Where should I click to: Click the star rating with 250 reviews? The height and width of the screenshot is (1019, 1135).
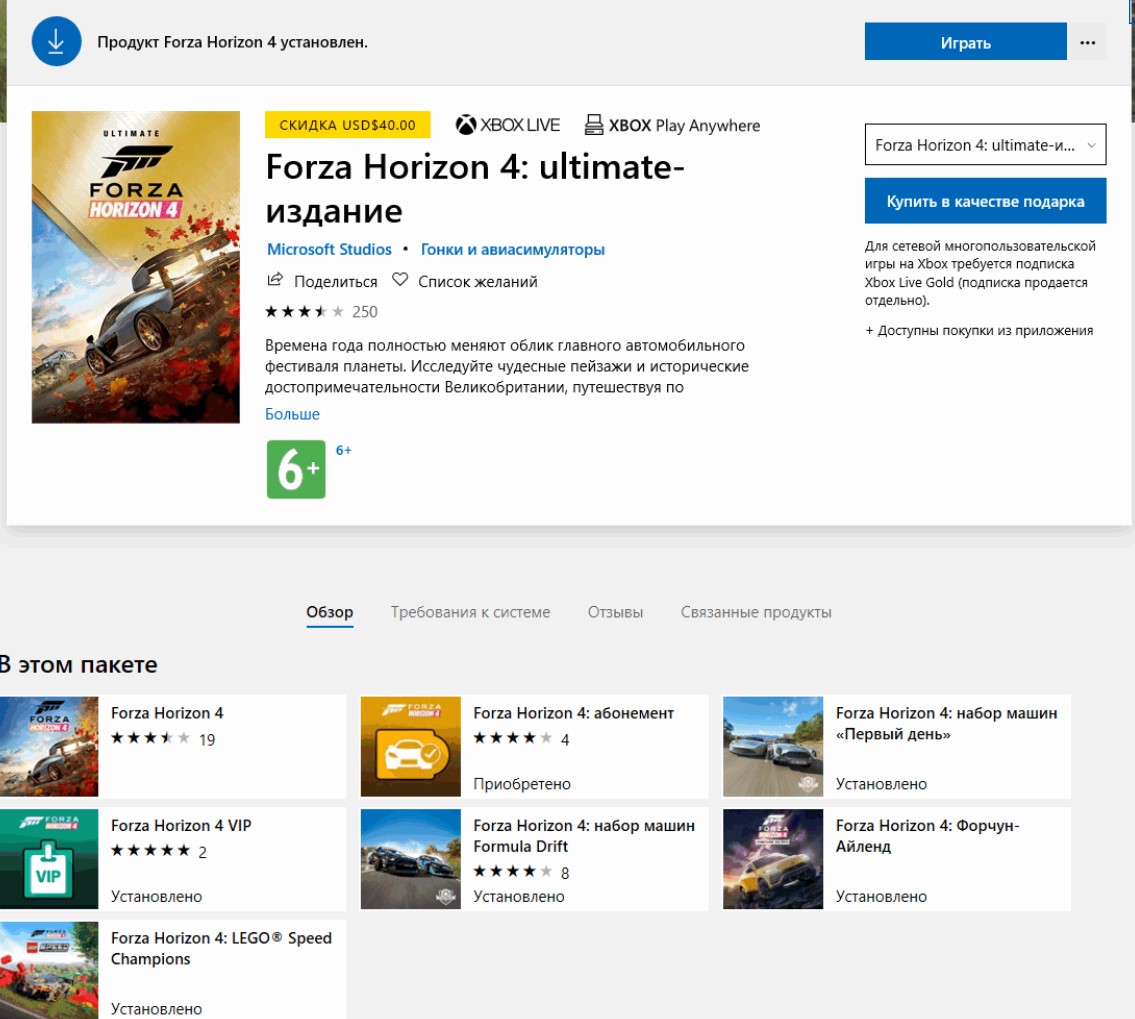pos(306,312)
